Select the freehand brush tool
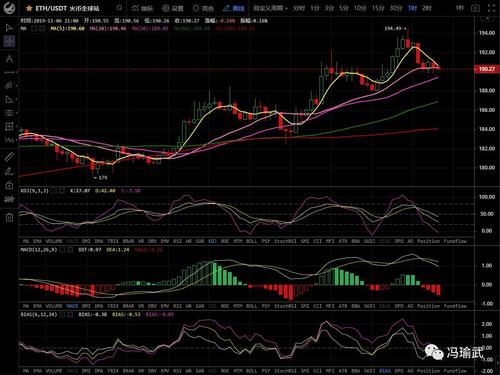Image resolution: width=500 pixels, height=375 pixels. (9, 171)
